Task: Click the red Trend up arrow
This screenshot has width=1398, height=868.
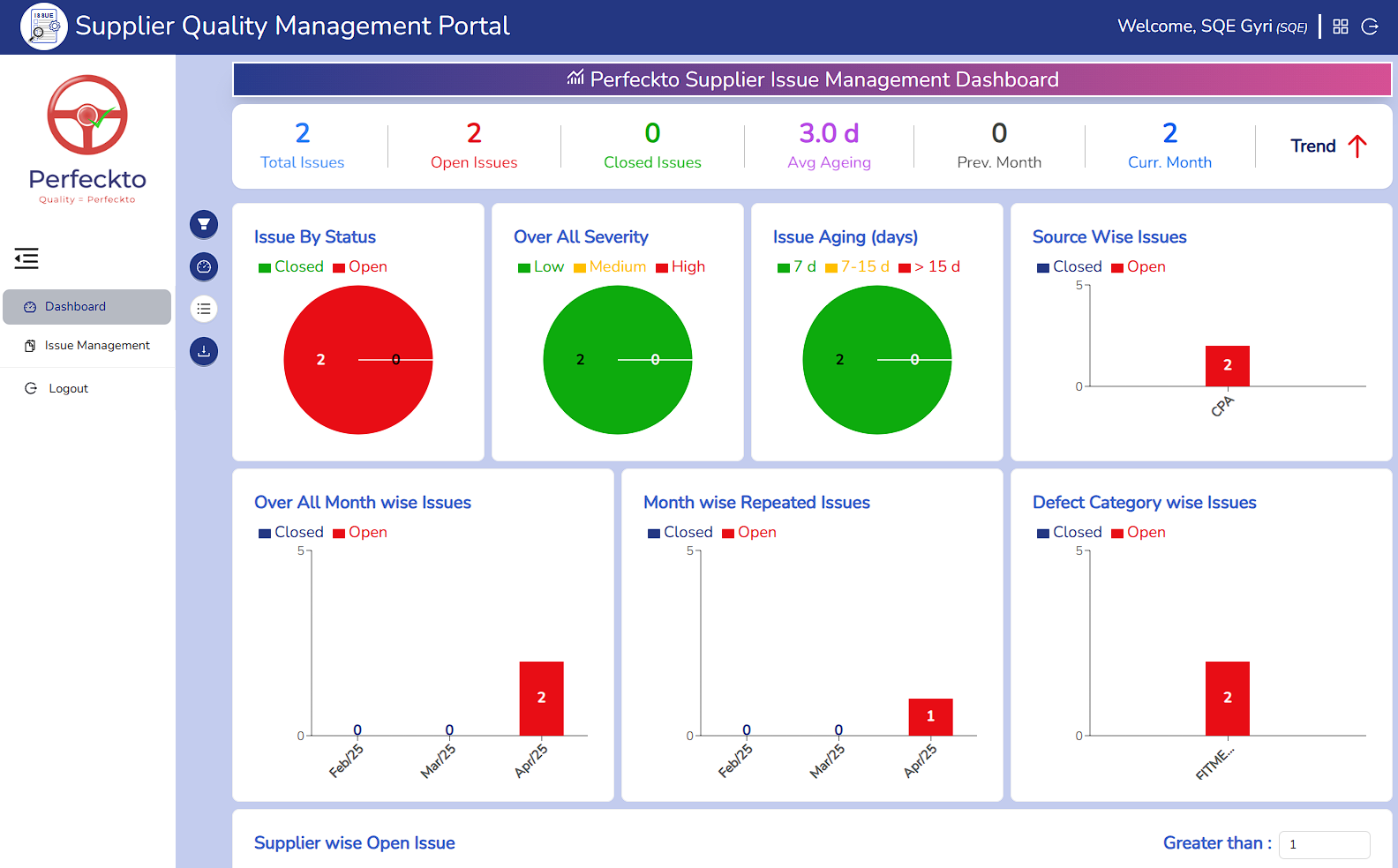Action: pyautogui.click(x=1357, y=146)
